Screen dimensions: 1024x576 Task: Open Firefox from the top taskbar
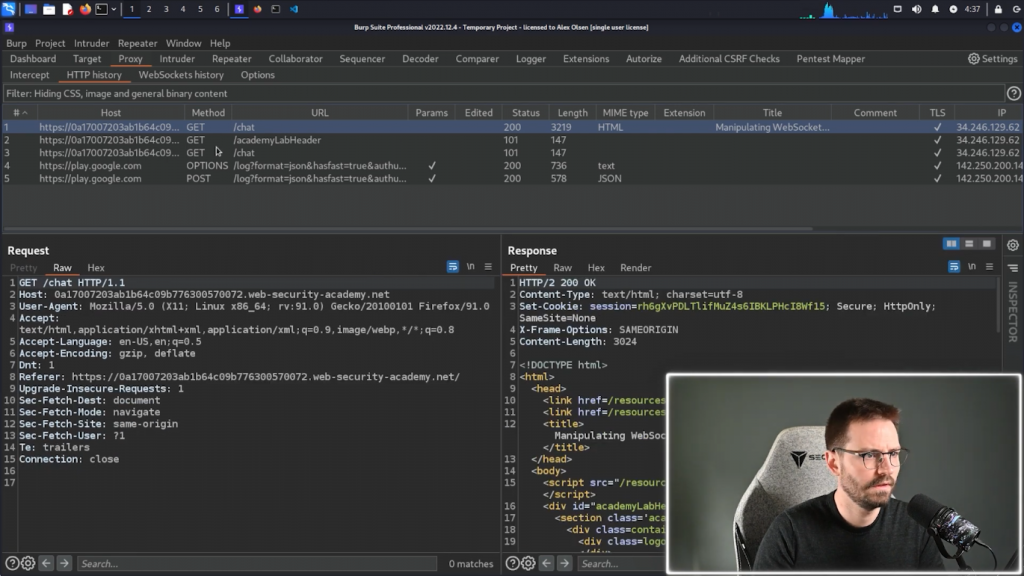click(85, 9)
